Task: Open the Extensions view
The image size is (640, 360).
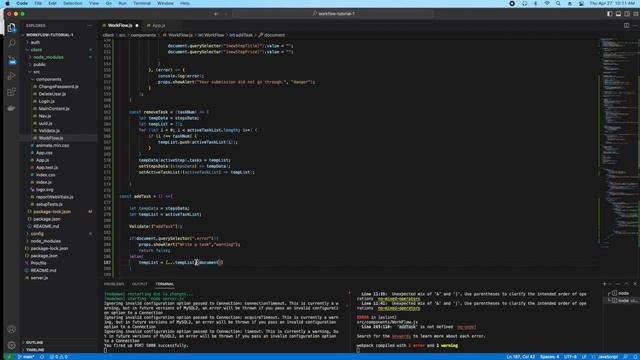Action: point(11,92)
